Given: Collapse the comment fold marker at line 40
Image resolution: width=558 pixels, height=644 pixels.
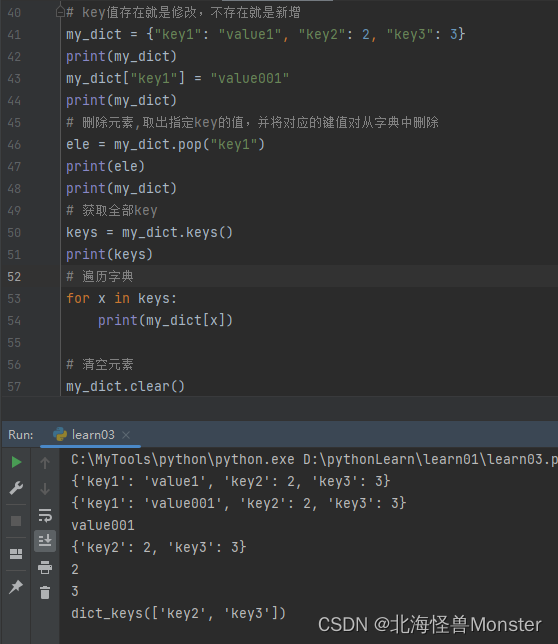Looking at the screenshot, I should [x=60, y=12].
